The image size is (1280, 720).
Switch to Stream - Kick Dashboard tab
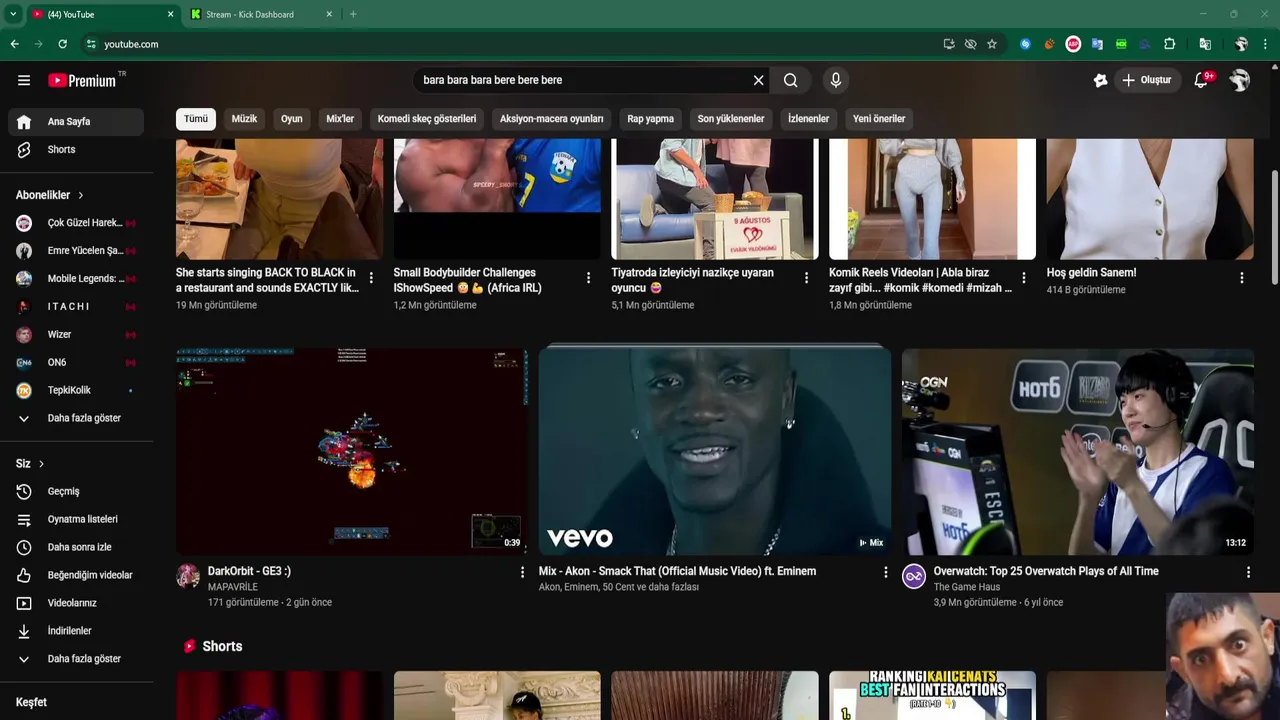point(258,15)
